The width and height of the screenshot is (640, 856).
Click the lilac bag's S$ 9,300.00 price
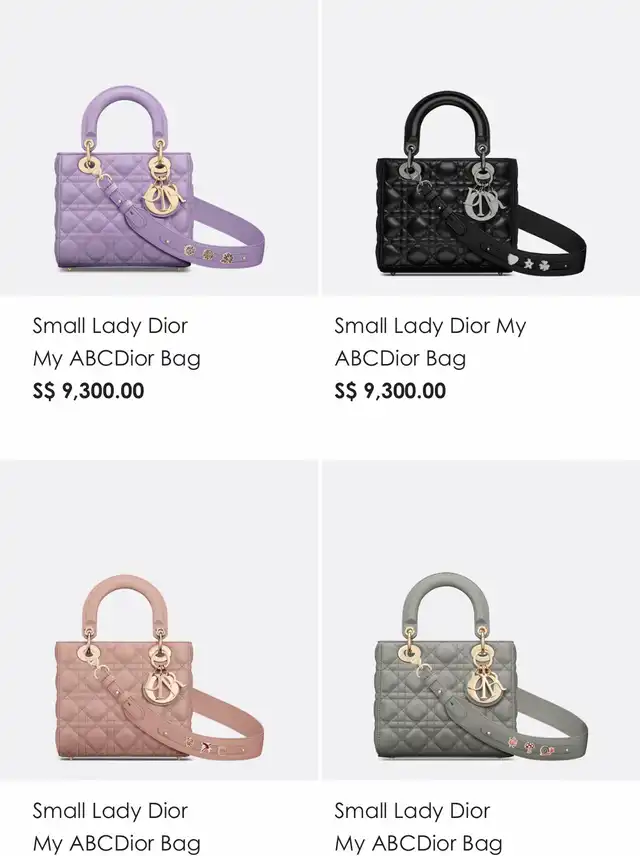[x=88, y=391]
